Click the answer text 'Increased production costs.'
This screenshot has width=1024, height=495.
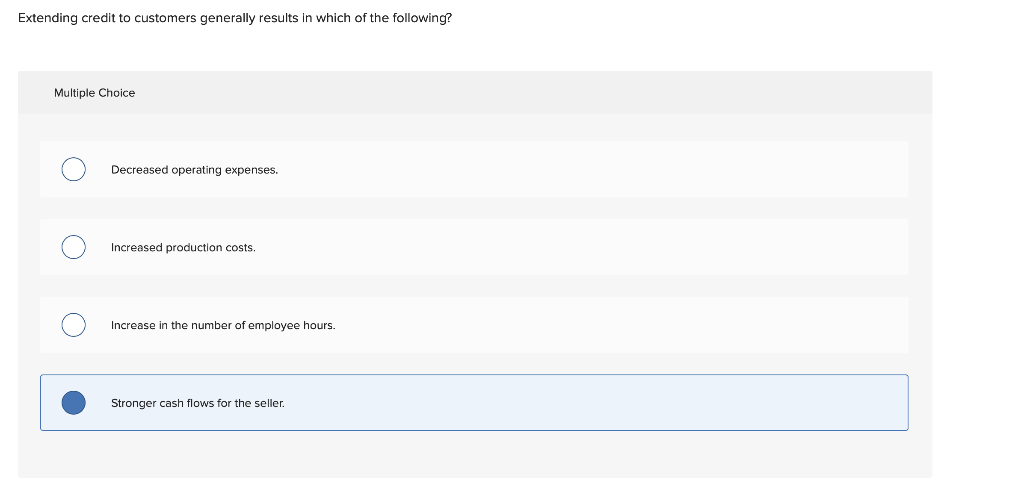tap(183, 247)
